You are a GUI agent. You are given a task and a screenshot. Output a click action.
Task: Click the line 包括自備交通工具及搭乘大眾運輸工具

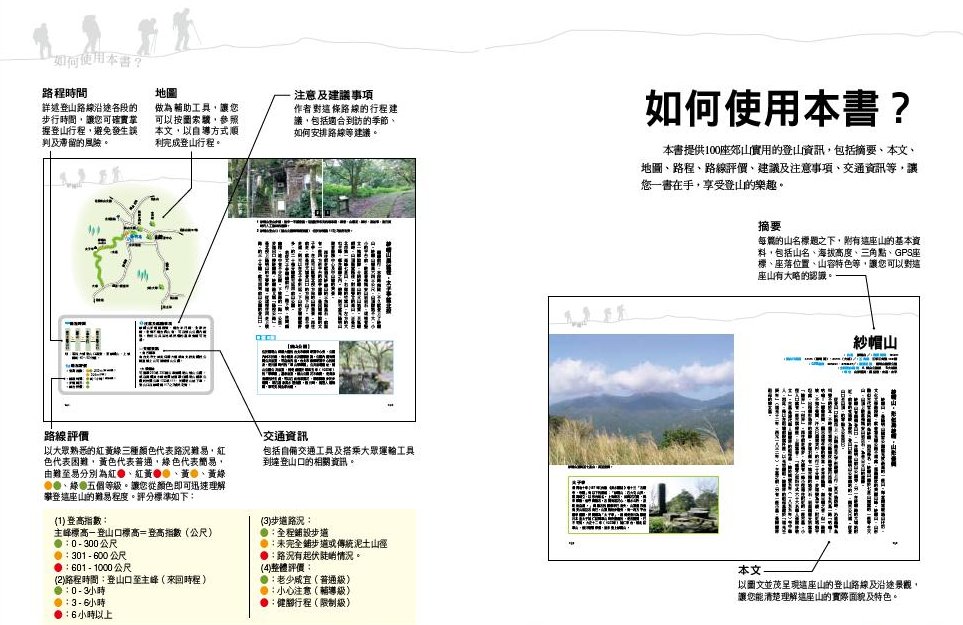[338, 450]
